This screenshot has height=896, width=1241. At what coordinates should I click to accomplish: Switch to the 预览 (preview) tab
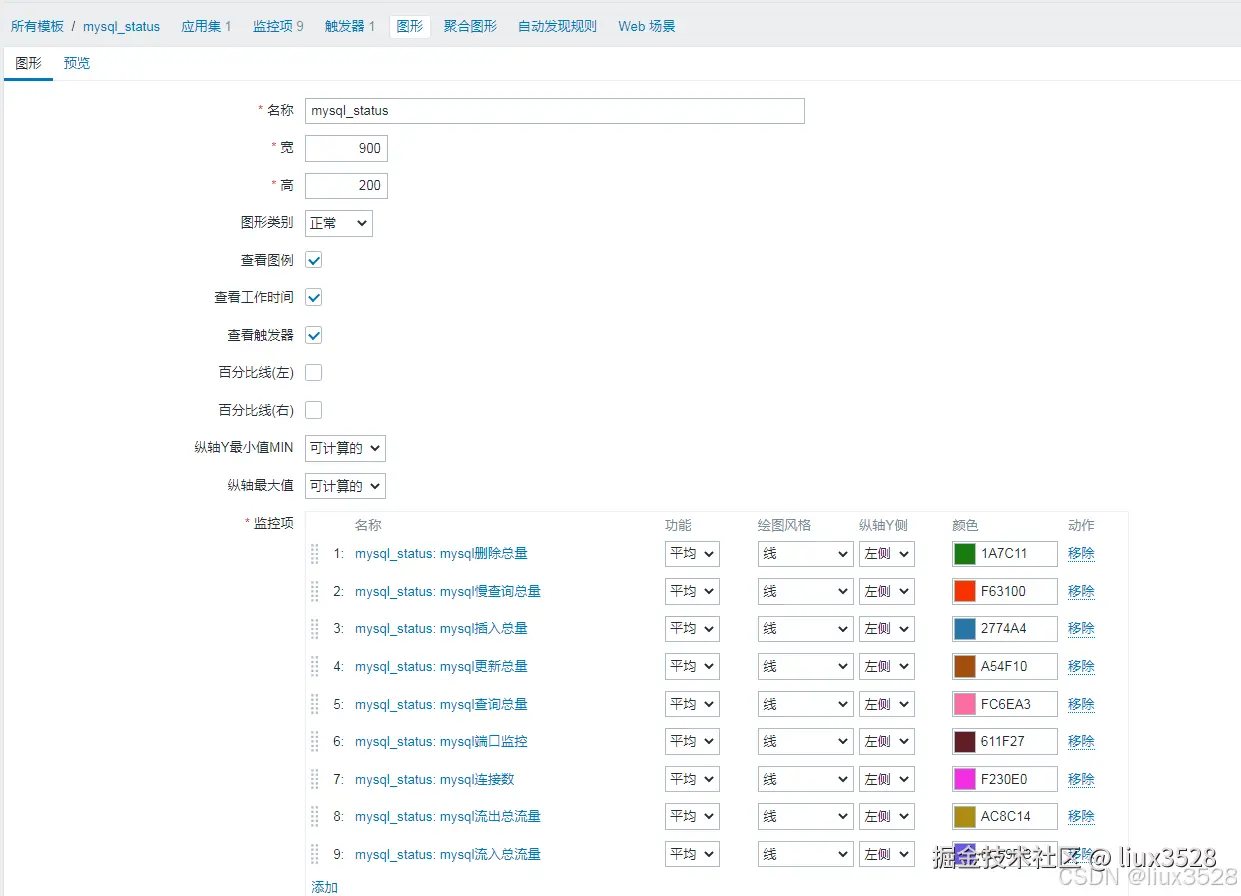pos(76,62)
